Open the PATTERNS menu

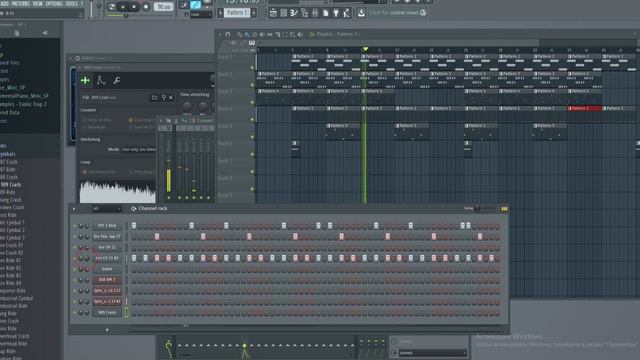pos(20,4)
